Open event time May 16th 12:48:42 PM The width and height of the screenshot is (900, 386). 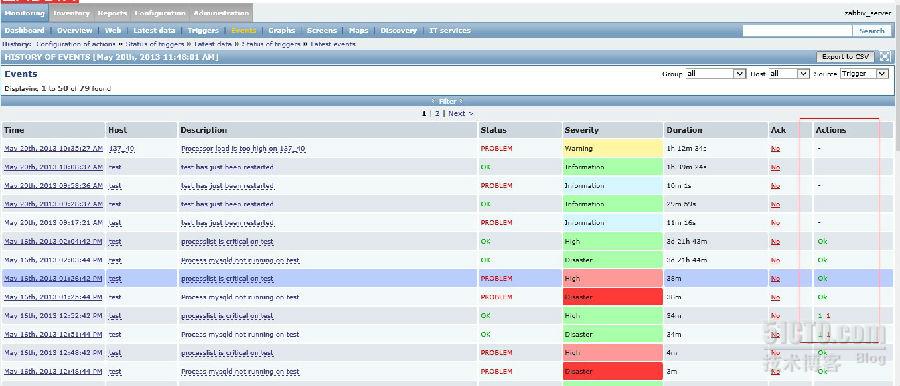pos(53,353)
